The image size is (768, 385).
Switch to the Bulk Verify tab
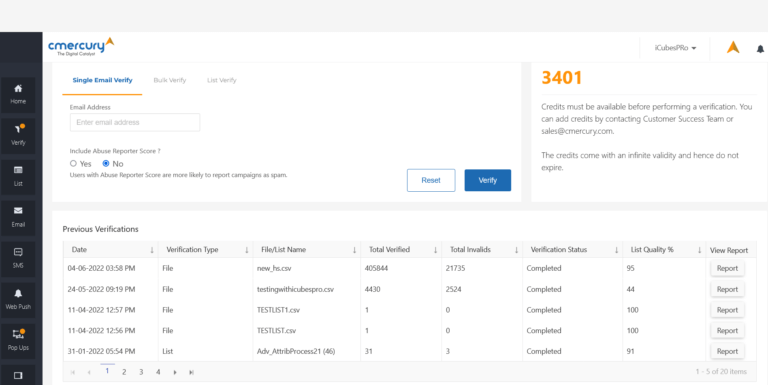tap(170, 80)
